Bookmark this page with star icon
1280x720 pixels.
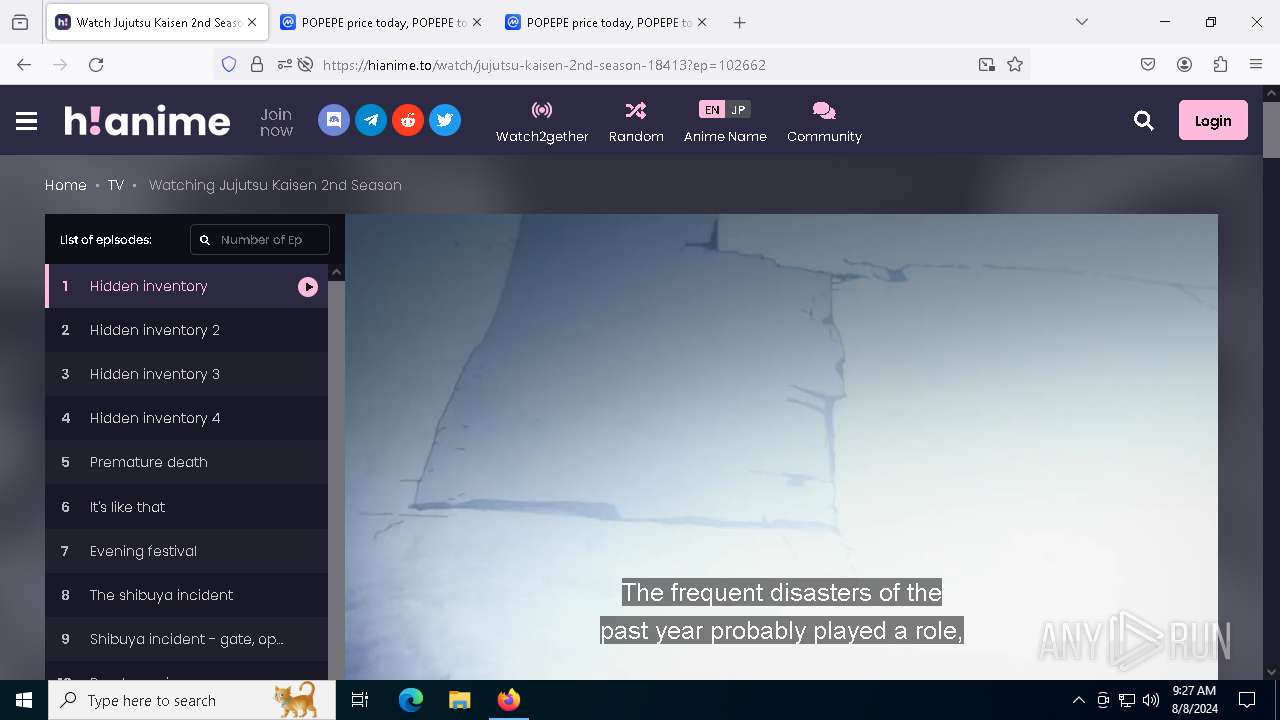(x=1015, y=64)
